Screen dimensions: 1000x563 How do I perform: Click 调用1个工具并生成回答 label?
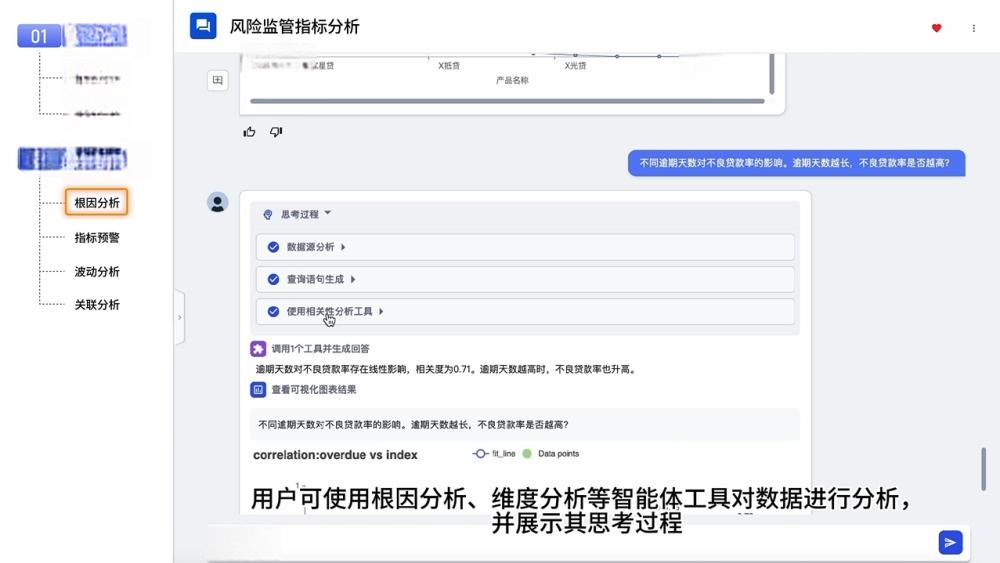click(320, 349)
